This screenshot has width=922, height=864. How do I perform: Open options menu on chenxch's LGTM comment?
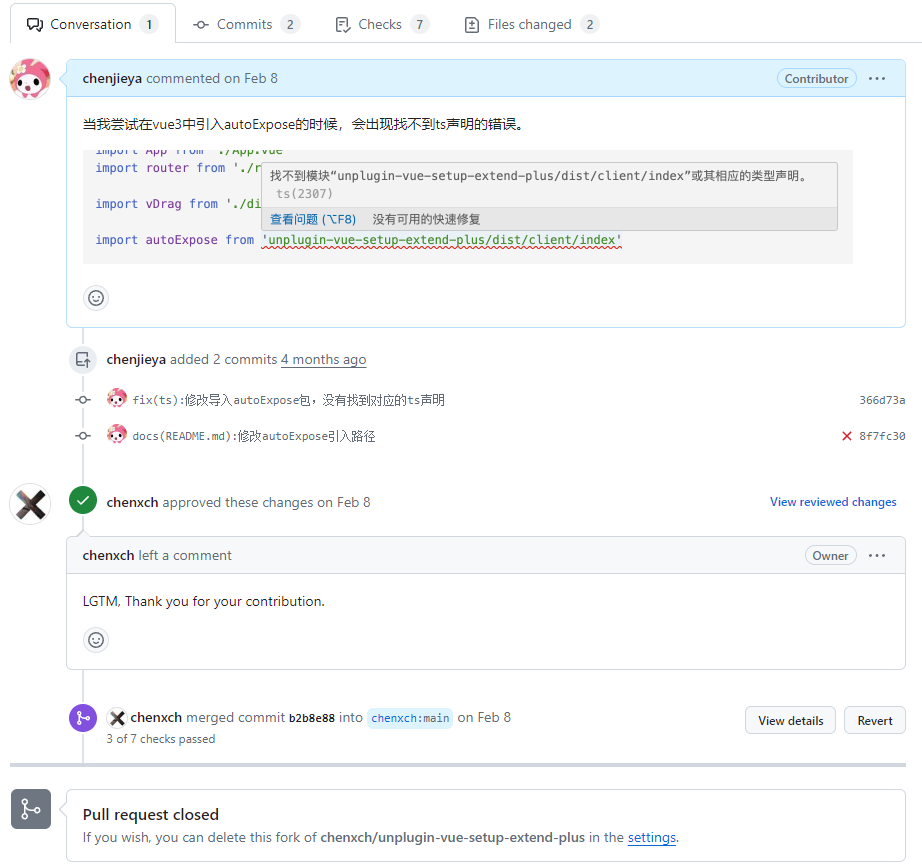point(877,556)
